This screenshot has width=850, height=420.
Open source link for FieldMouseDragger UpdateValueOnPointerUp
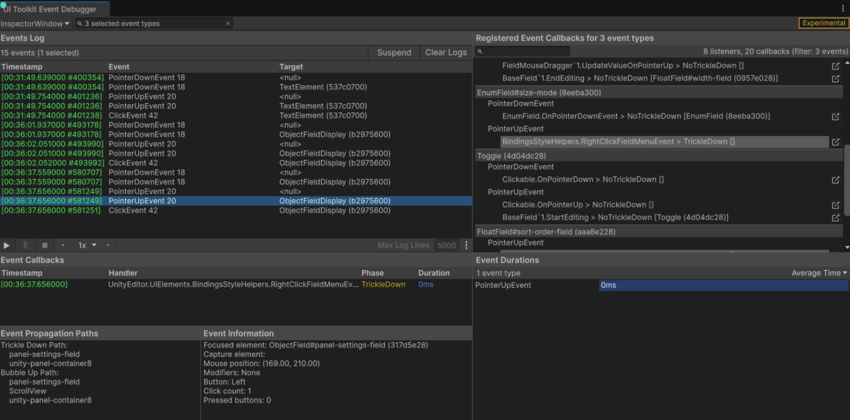836,65
